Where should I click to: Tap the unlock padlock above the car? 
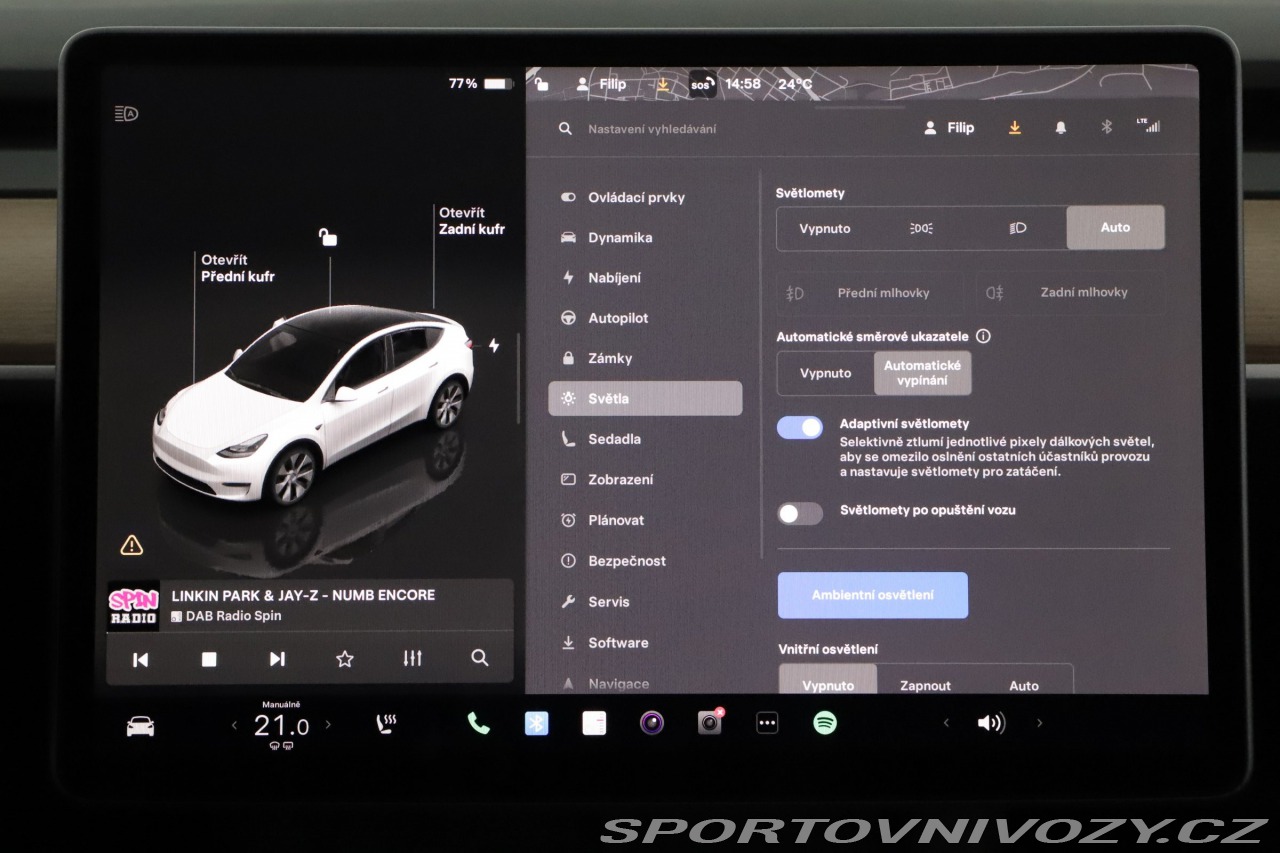pos(328,237)
